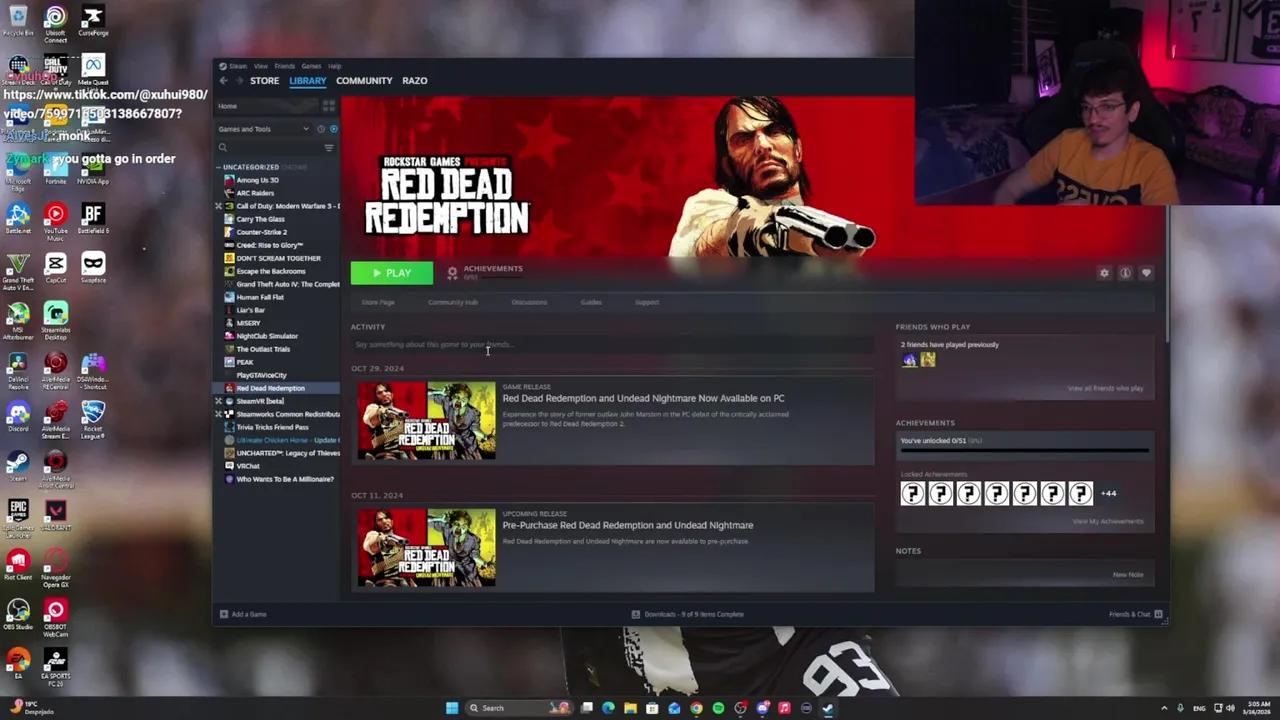Select Liar's Bar

(250, 310)
